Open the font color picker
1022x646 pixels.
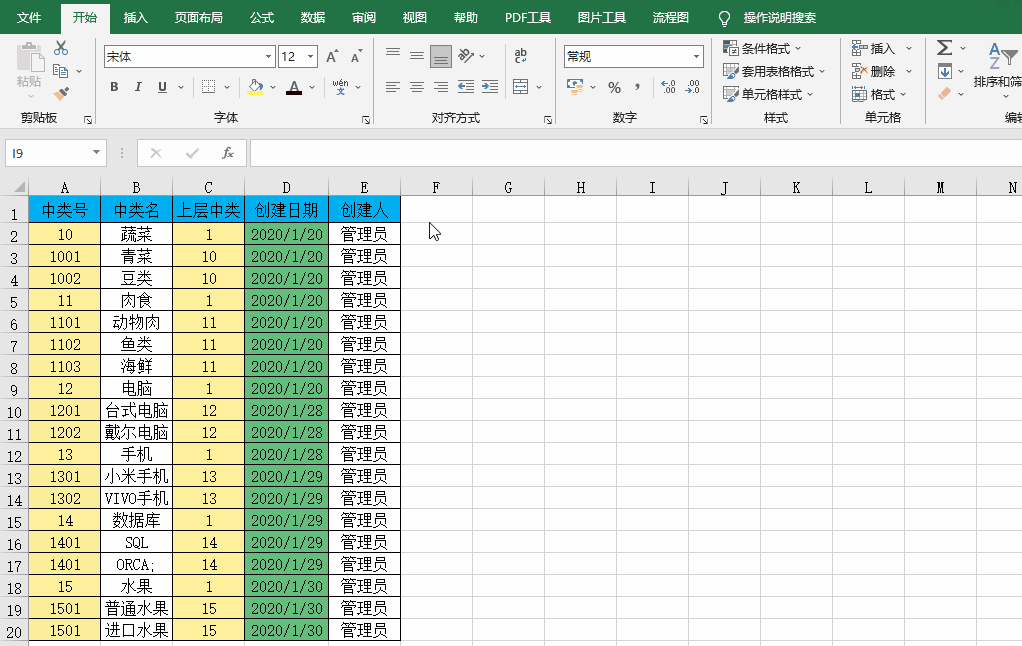pos(294,88)
